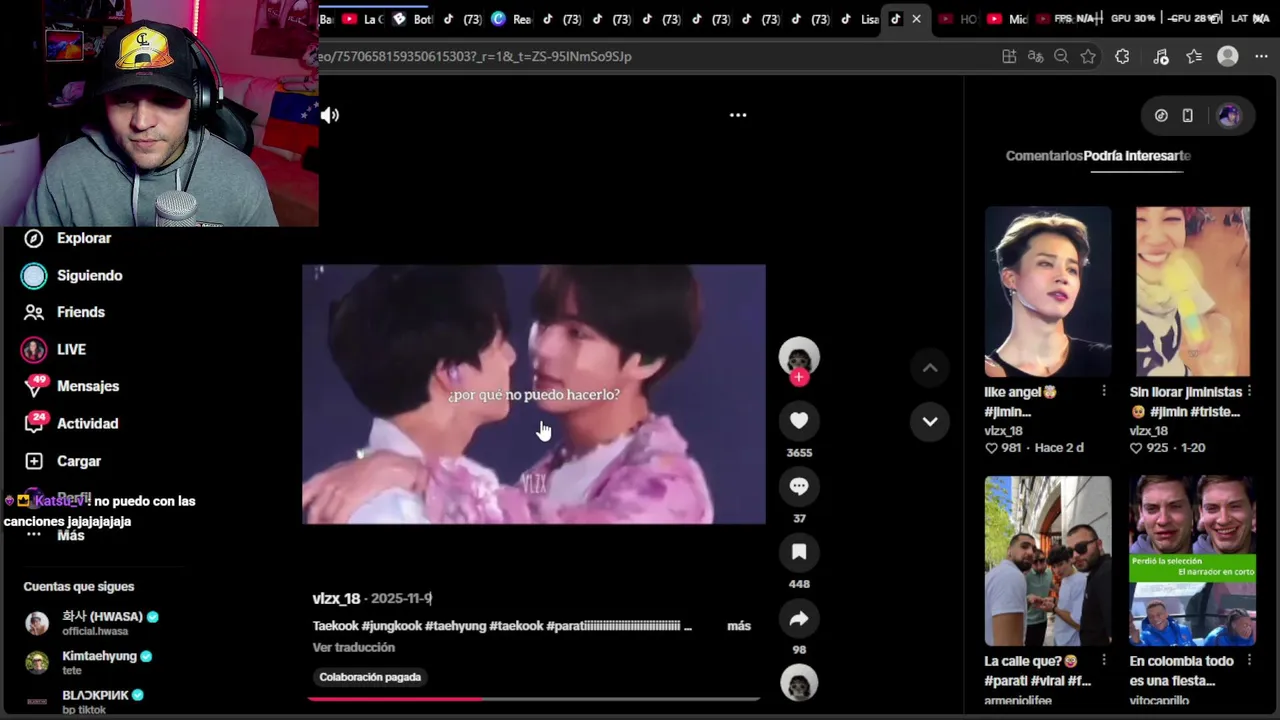The height and width of the screenshot is (720, 1280).
Task: Click vlzx_18 under the 'like angel' card
Action: (x=1005, y=431)
